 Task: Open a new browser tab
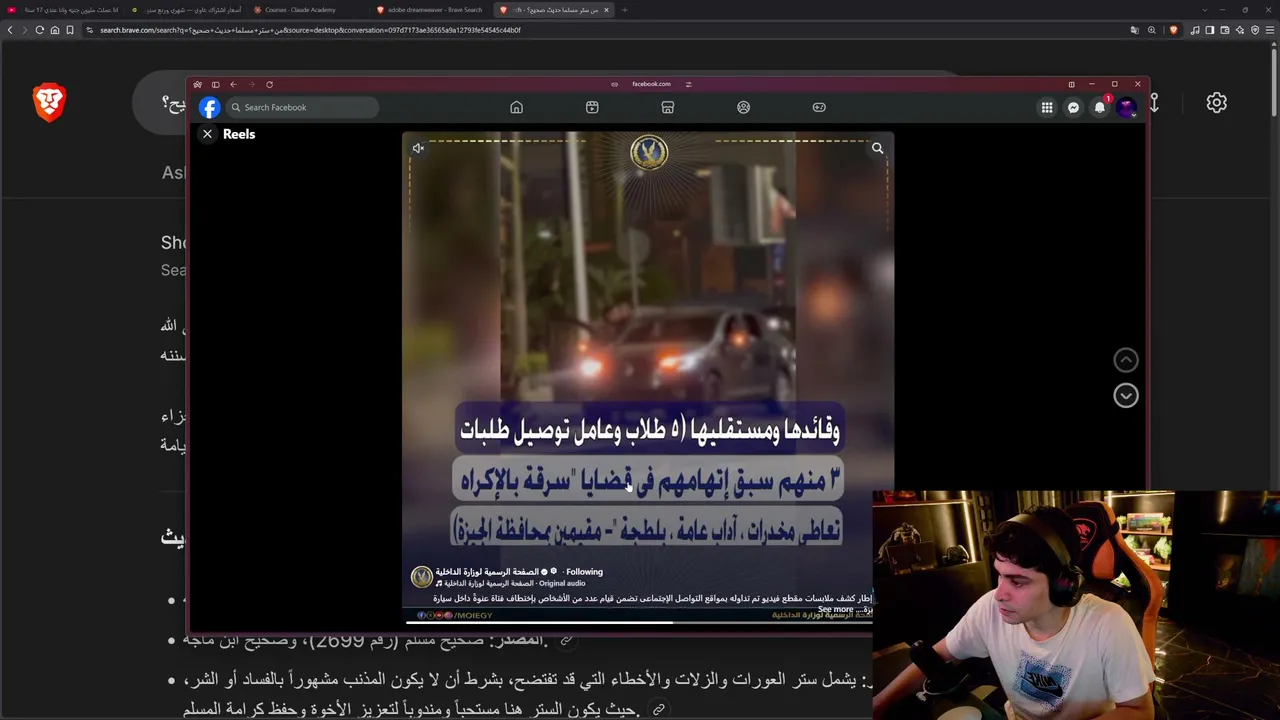tap(624, 10)
